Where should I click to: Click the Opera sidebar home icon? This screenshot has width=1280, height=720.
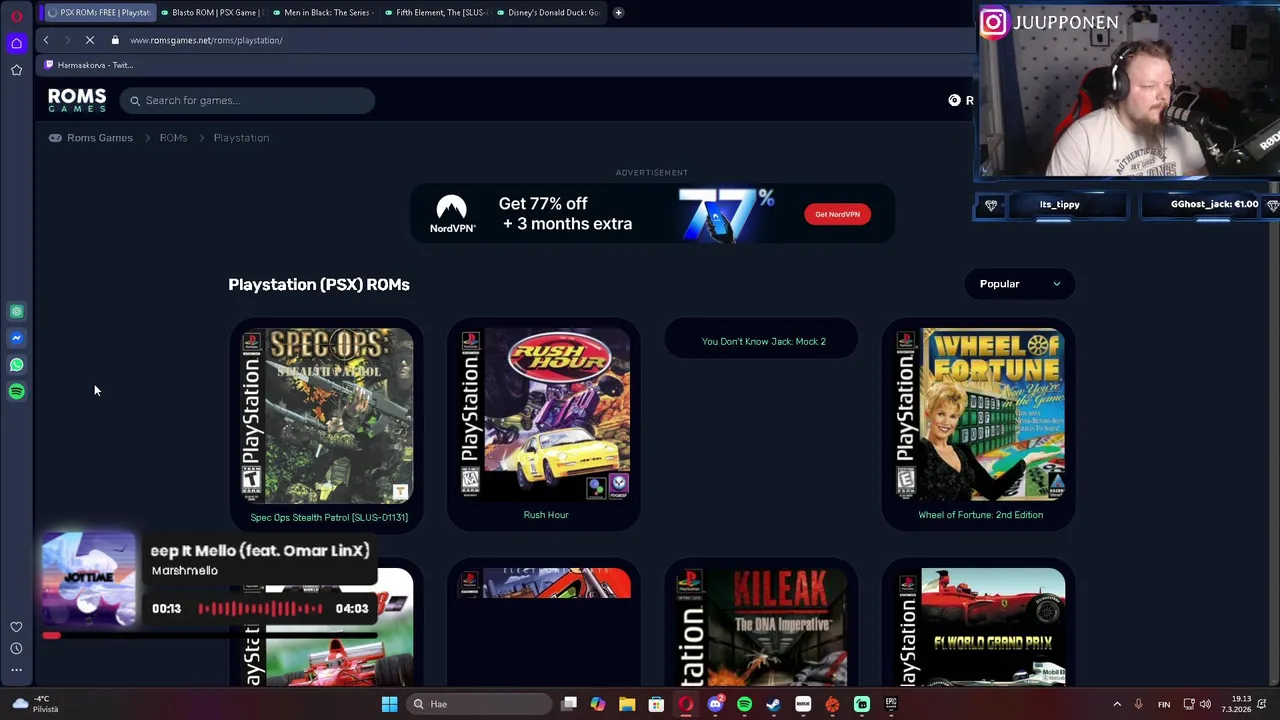tap(16, 43)
